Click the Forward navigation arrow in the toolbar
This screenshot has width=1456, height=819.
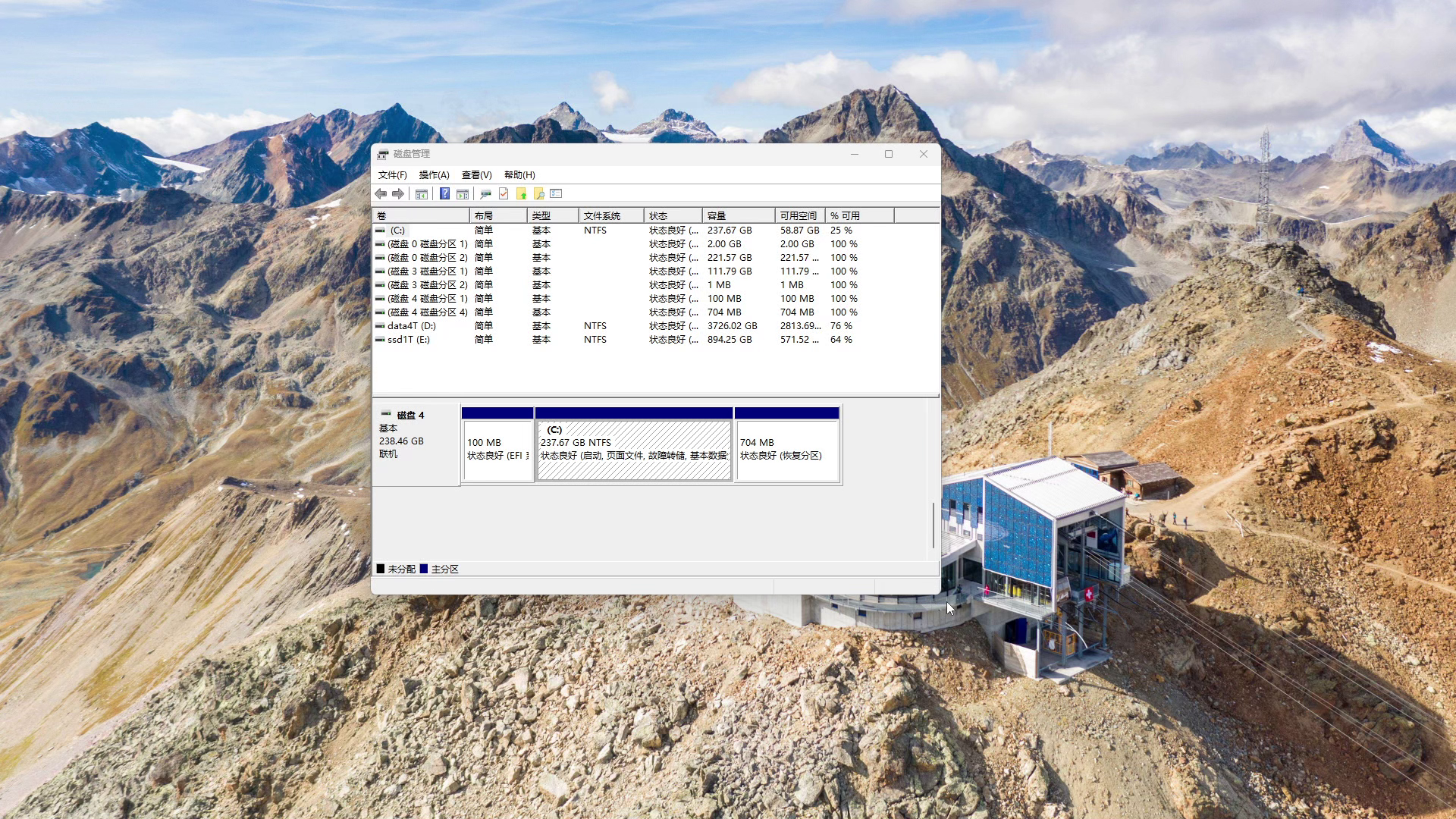coord(398,193)
